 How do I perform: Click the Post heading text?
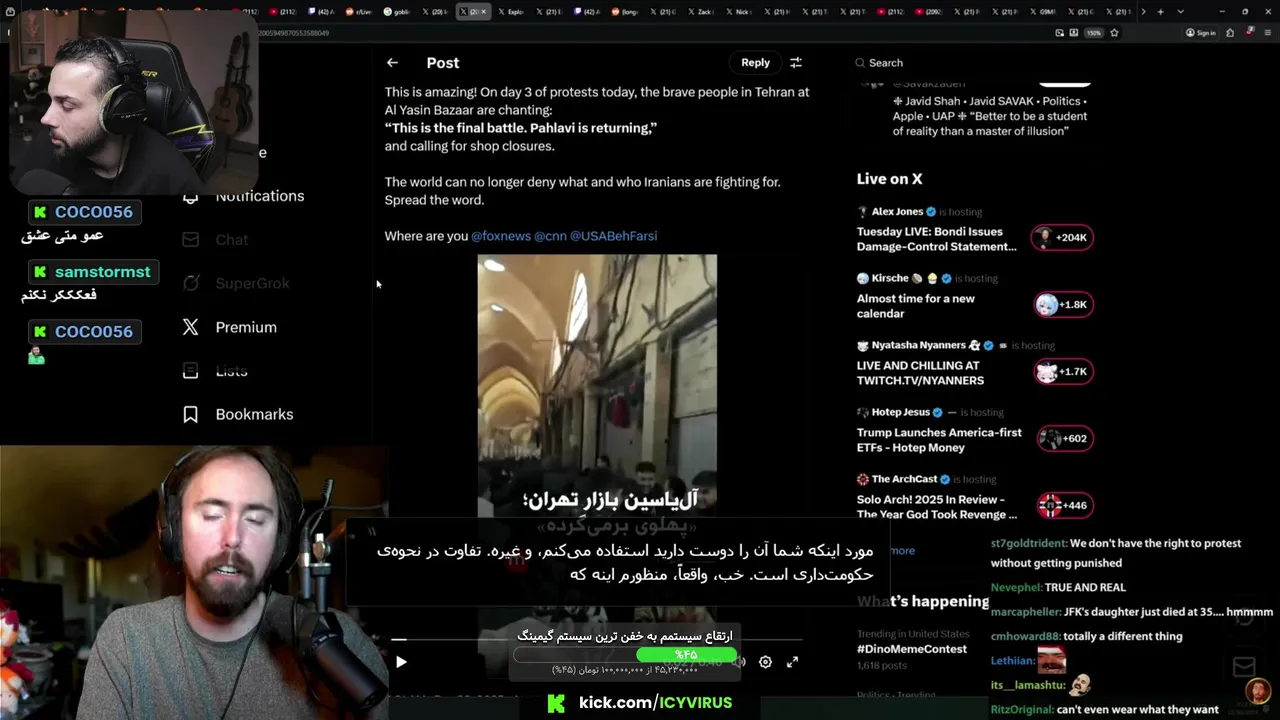point(443,62)
